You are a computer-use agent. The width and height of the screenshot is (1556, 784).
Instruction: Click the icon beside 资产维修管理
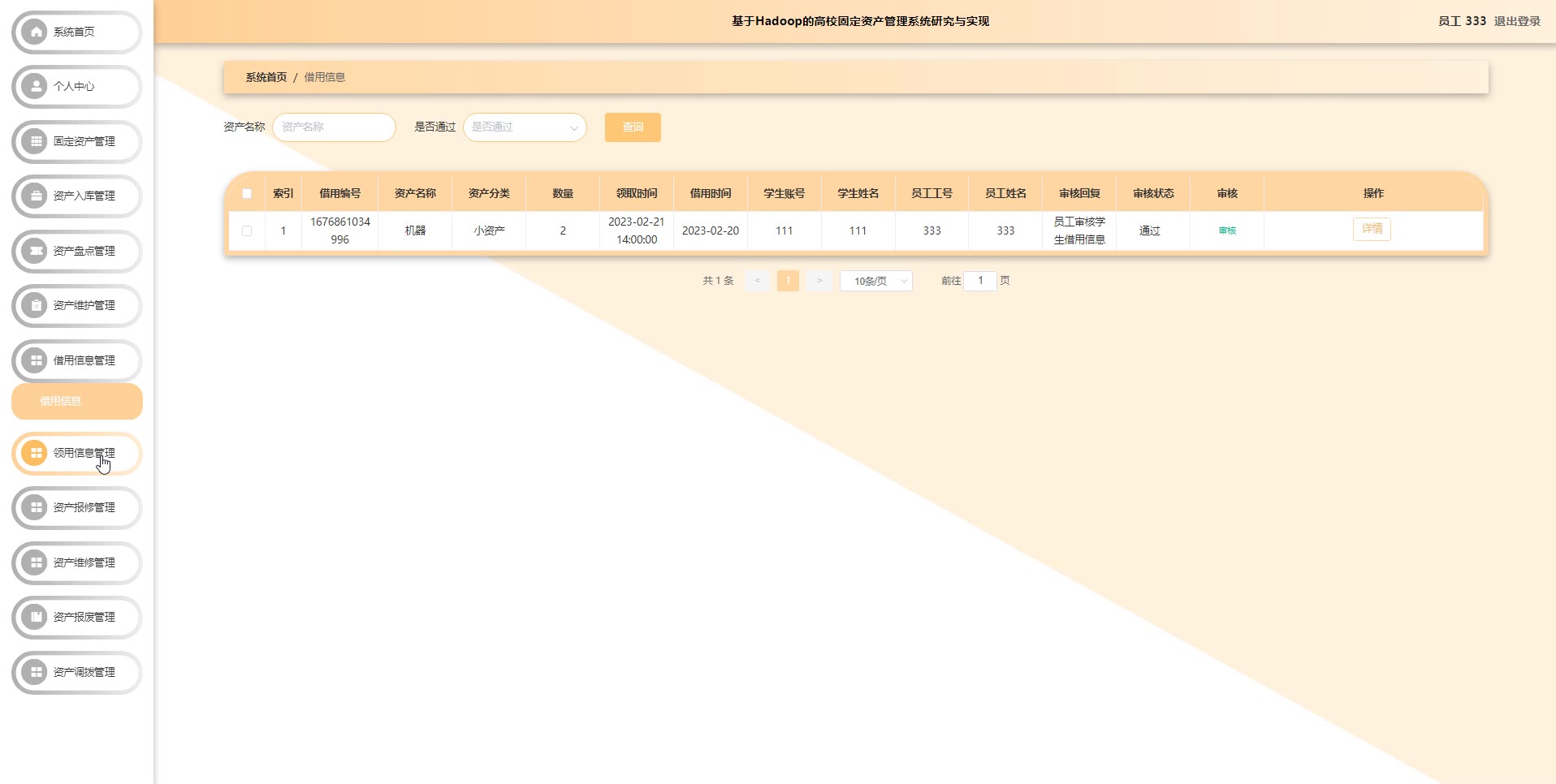[x=36, y=562]
